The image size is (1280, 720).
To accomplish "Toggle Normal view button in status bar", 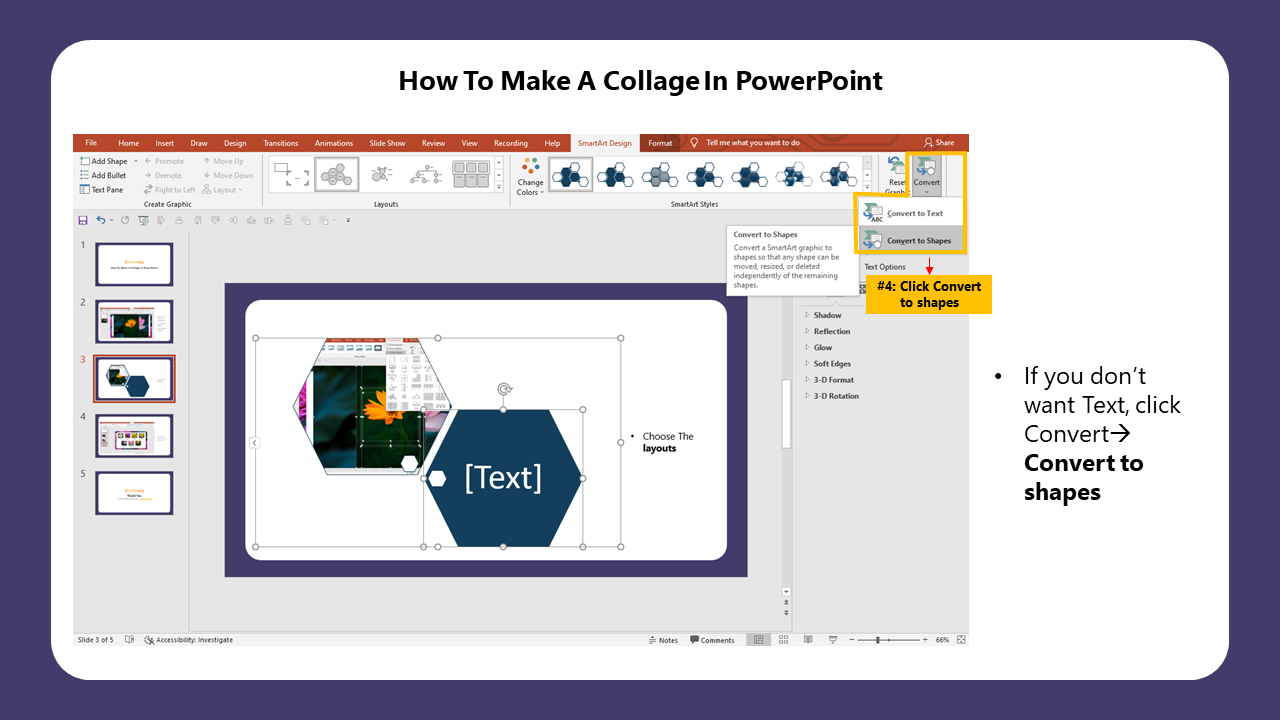I will (x=759, y=640).
